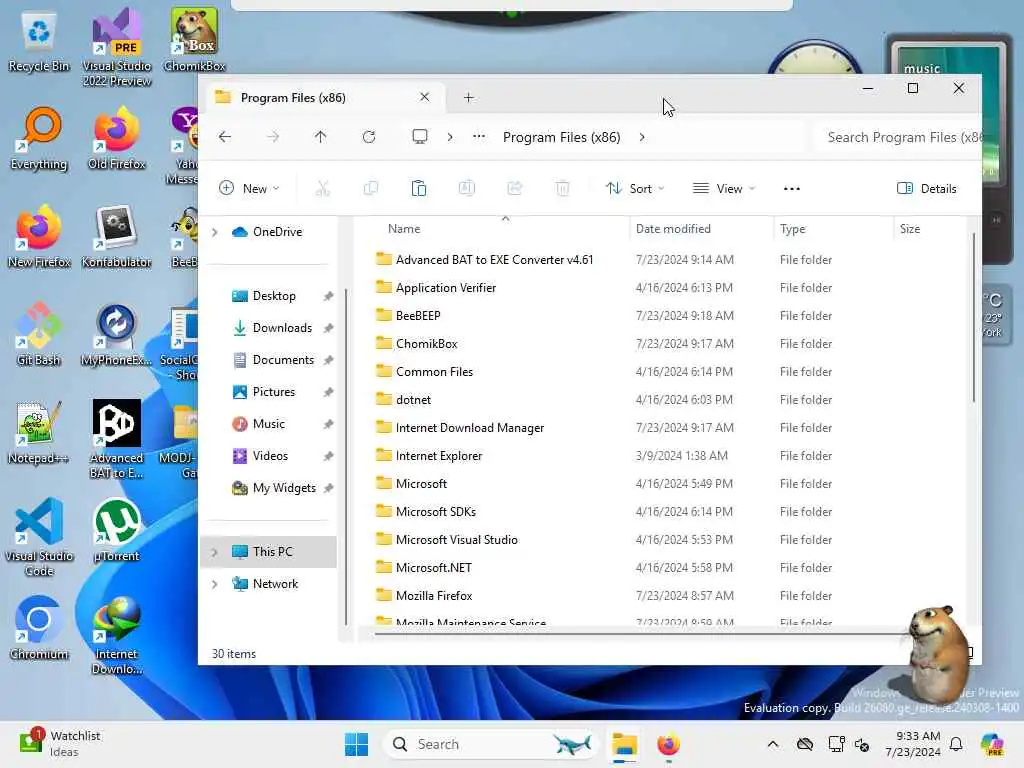Show hidden breadcrumb path via the ellipsis
This screenshot has height=768, width=1024.
(479, 137)
